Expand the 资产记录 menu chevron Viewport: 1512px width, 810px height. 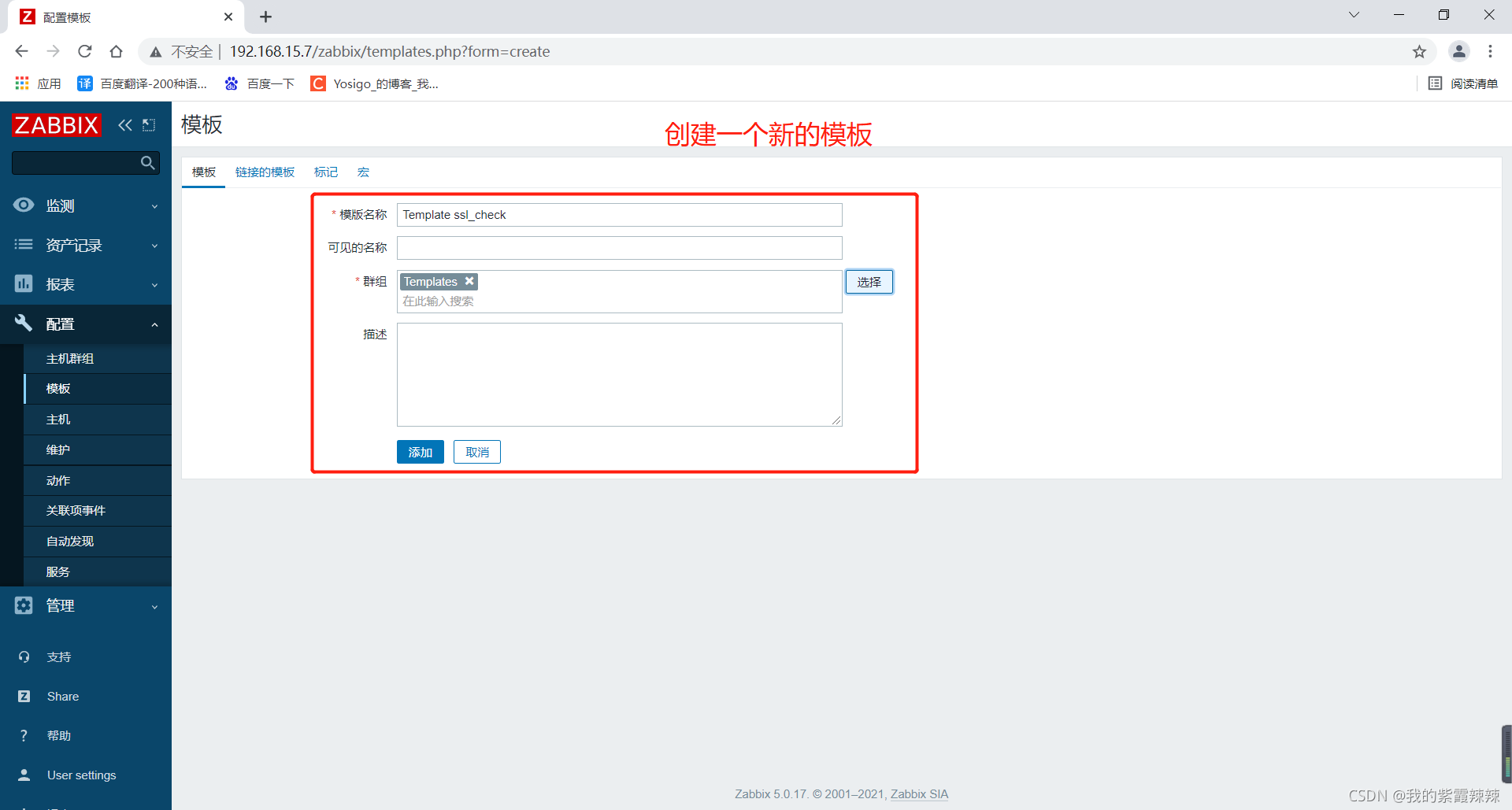[x=154, y=246]
